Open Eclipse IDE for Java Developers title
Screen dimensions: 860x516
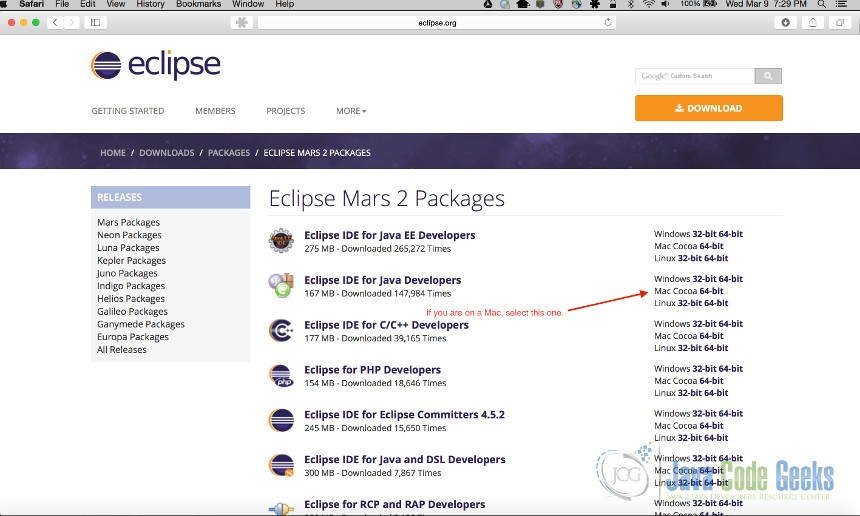(x=383, y=280)
